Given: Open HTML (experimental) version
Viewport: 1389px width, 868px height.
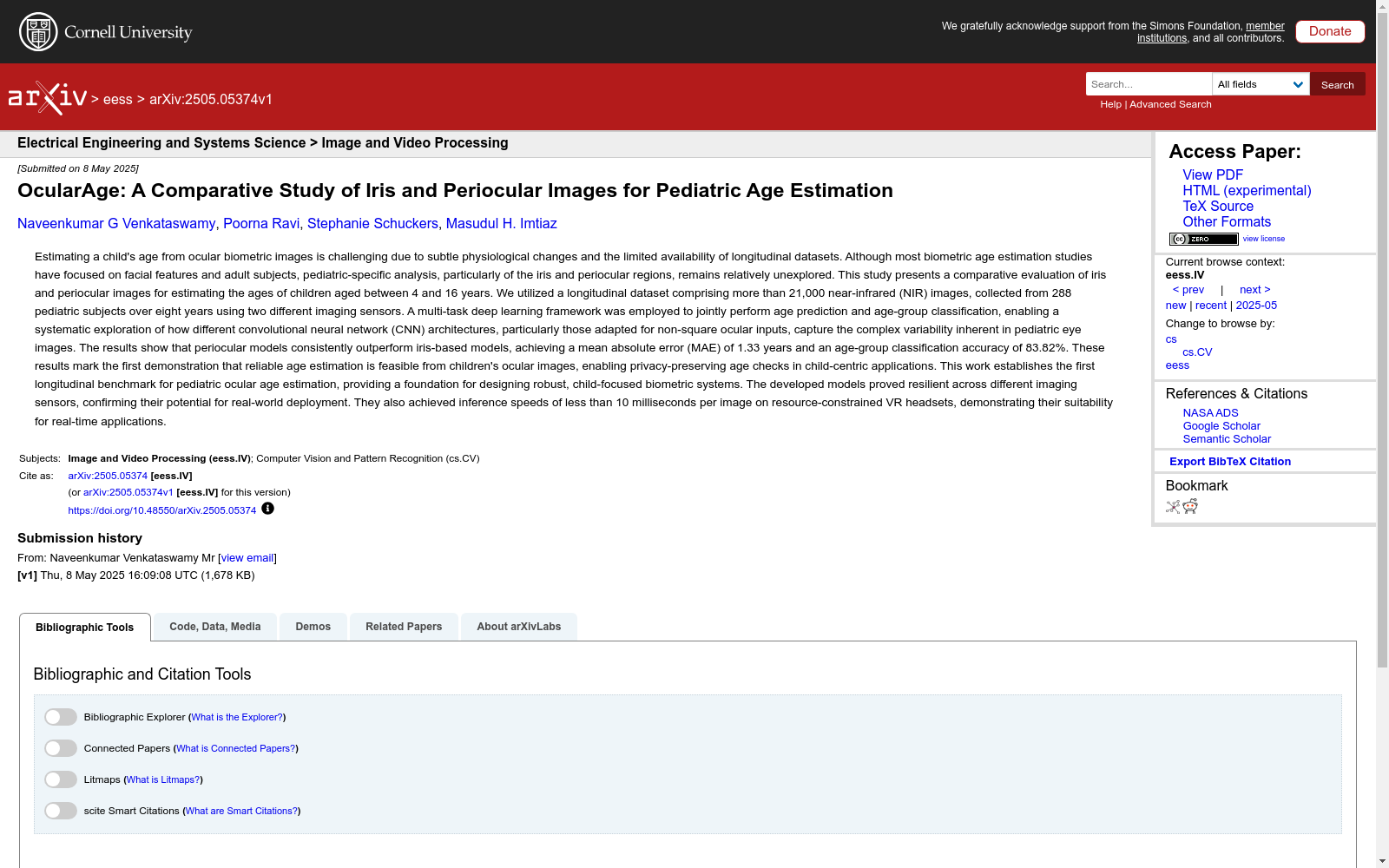Looking at the screenshot, I should [x=1247, y=191].
